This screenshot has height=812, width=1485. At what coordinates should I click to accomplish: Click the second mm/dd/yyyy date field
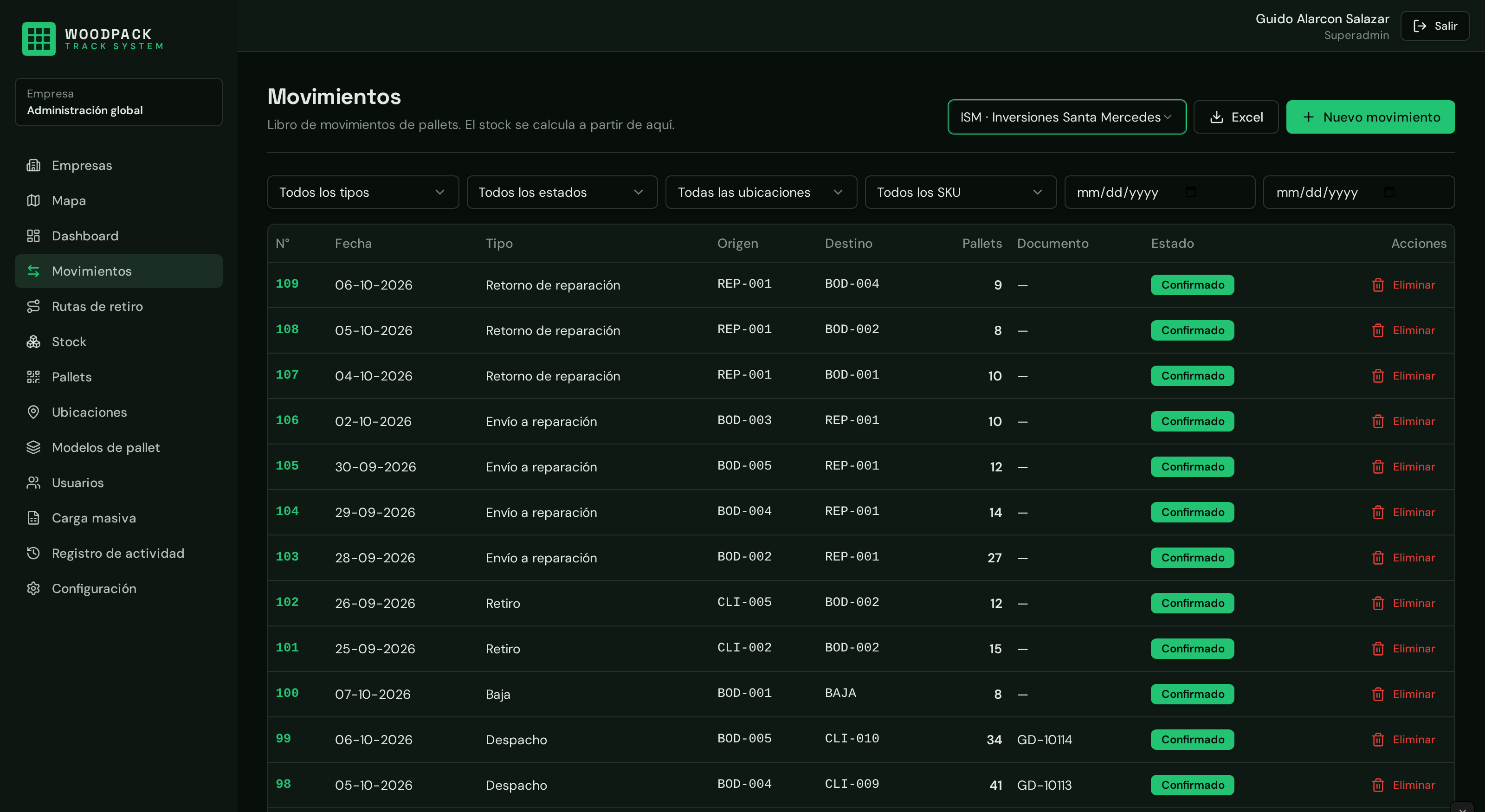1359,192
